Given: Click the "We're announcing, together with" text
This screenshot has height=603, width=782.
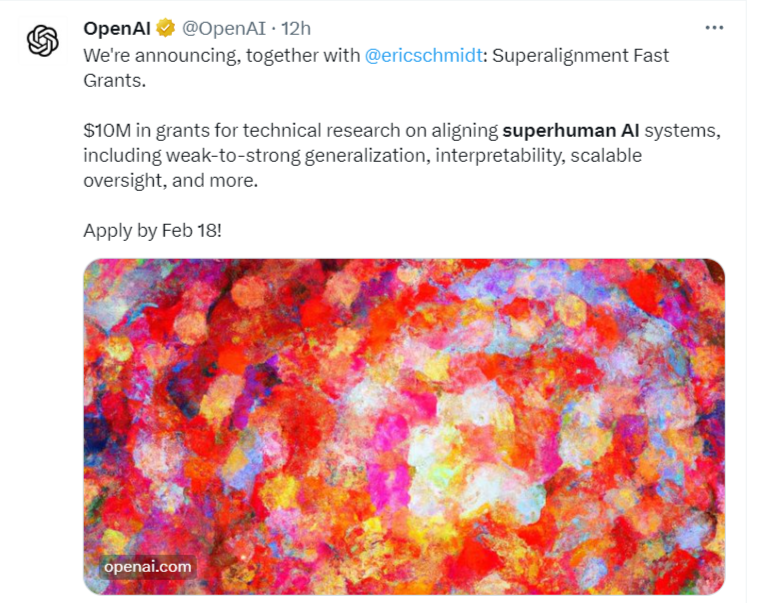Looking at the screenshot, I should [221, 55].
